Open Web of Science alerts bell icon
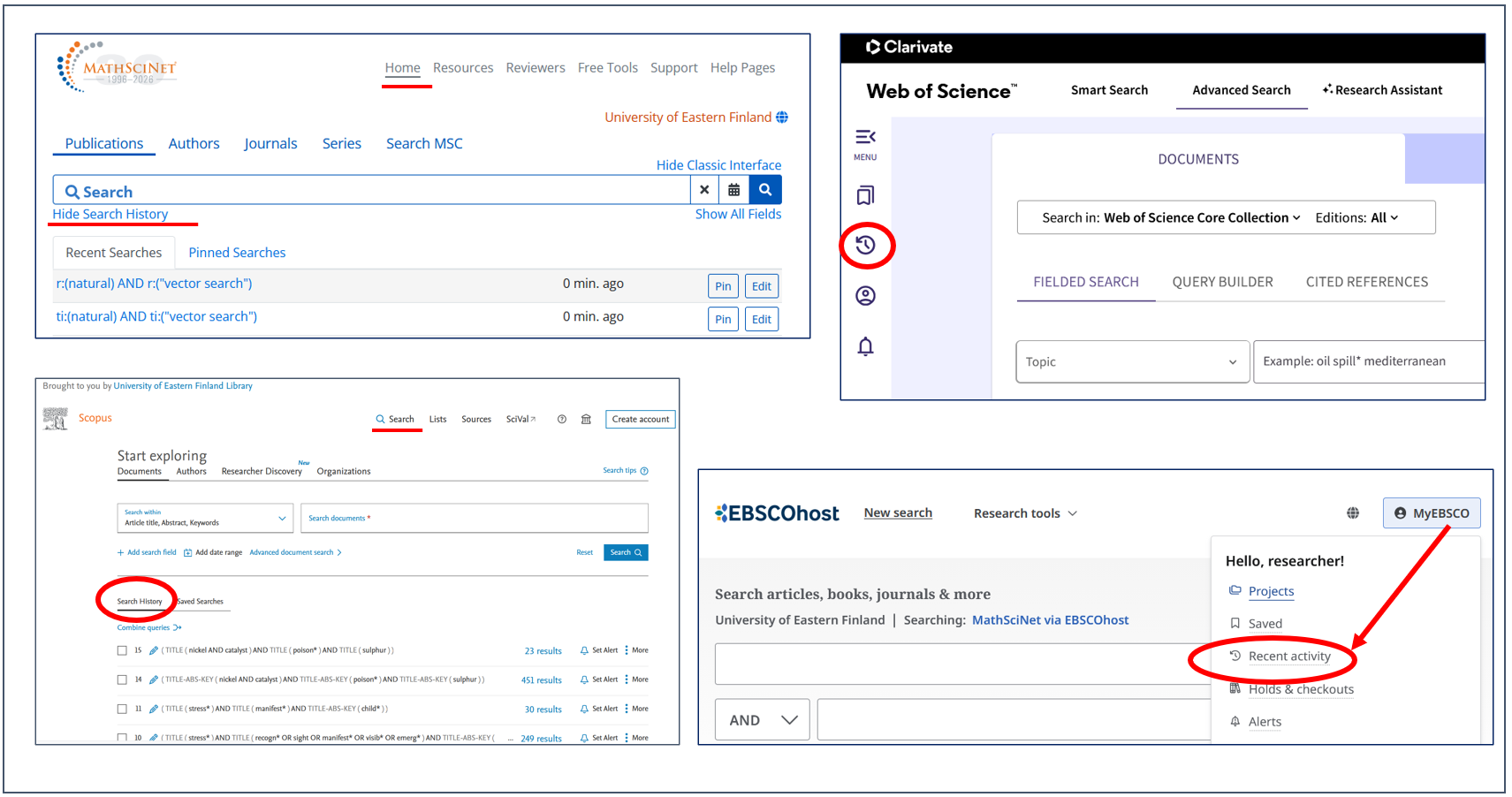1512x797 pixels. click(x=865, y=346)
